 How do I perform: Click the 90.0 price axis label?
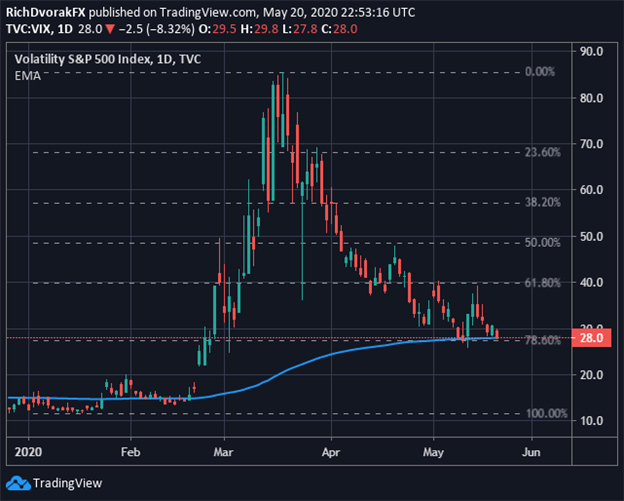tap(591, 51)
